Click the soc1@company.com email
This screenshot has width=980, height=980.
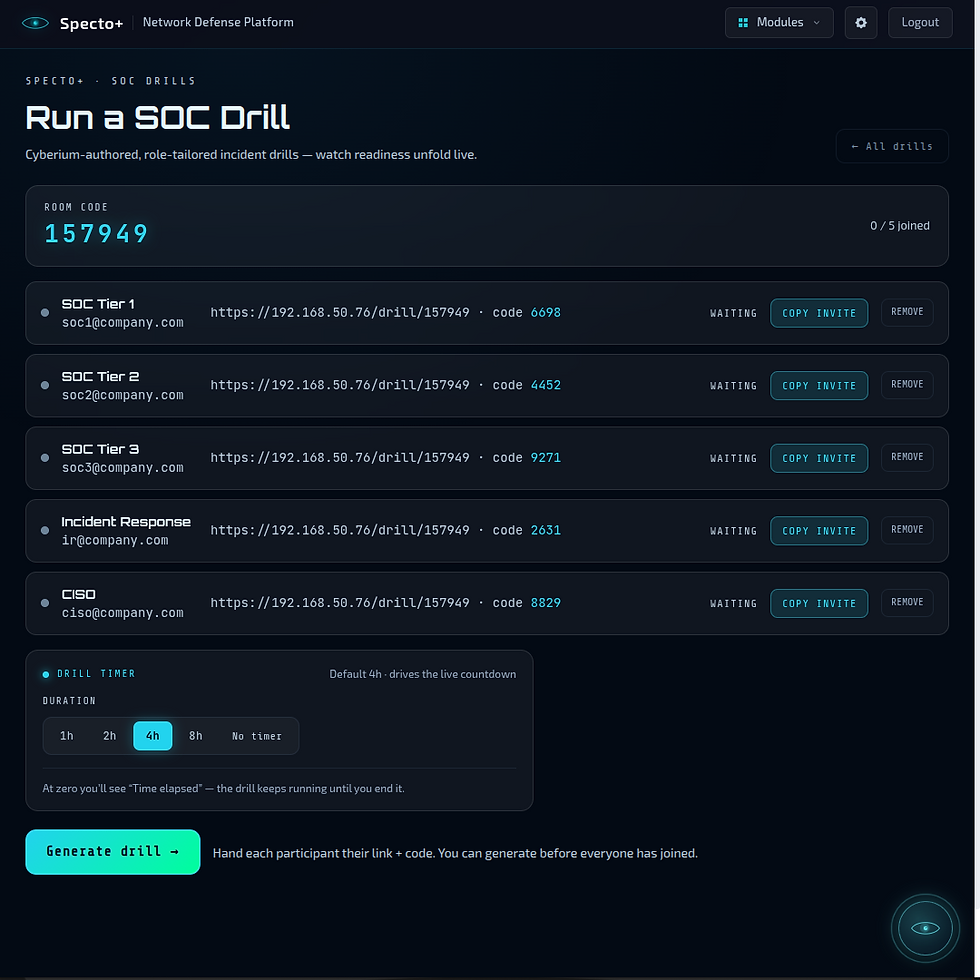click(x=122, y=322)
